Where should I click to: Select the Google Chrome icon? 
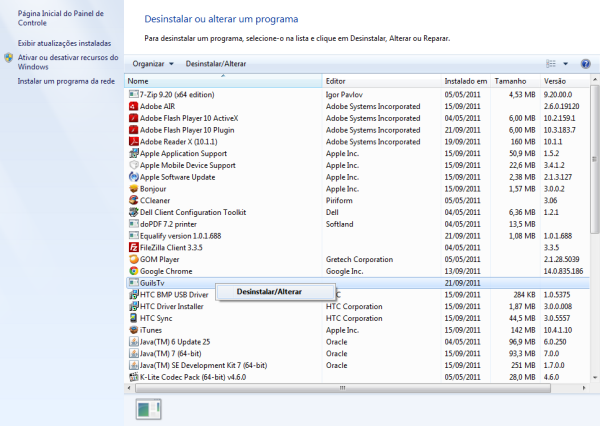pyautogui.click(x=133, y=271)
